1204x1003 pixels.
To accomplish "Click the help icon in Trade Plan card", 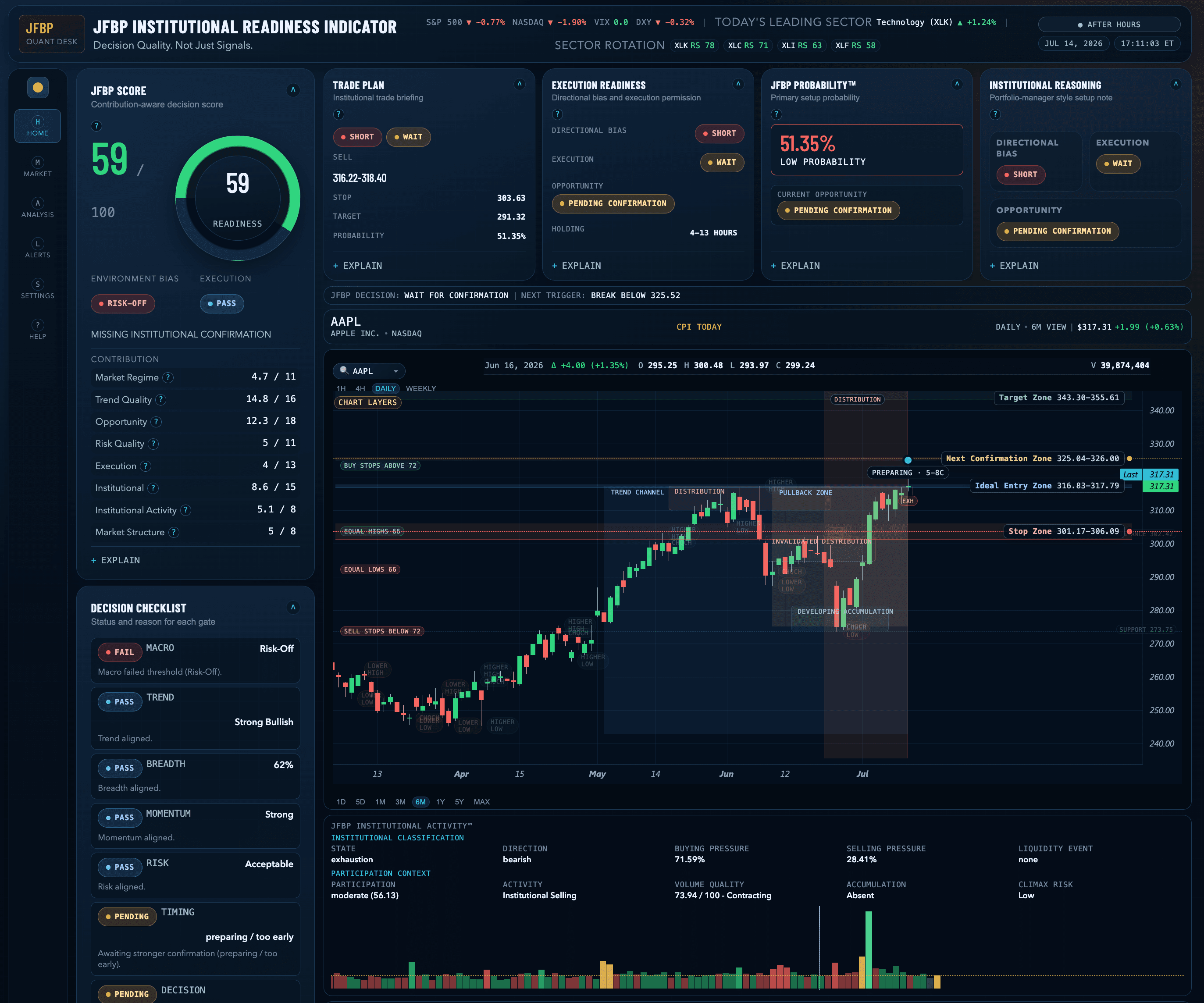I will (x=338, y=114).
